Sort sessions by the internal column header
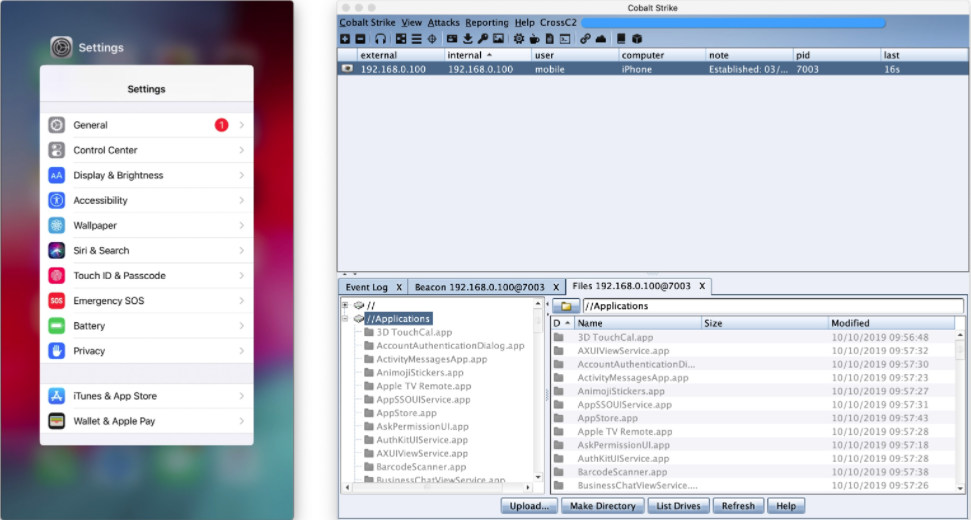 (x=487, y=55)
